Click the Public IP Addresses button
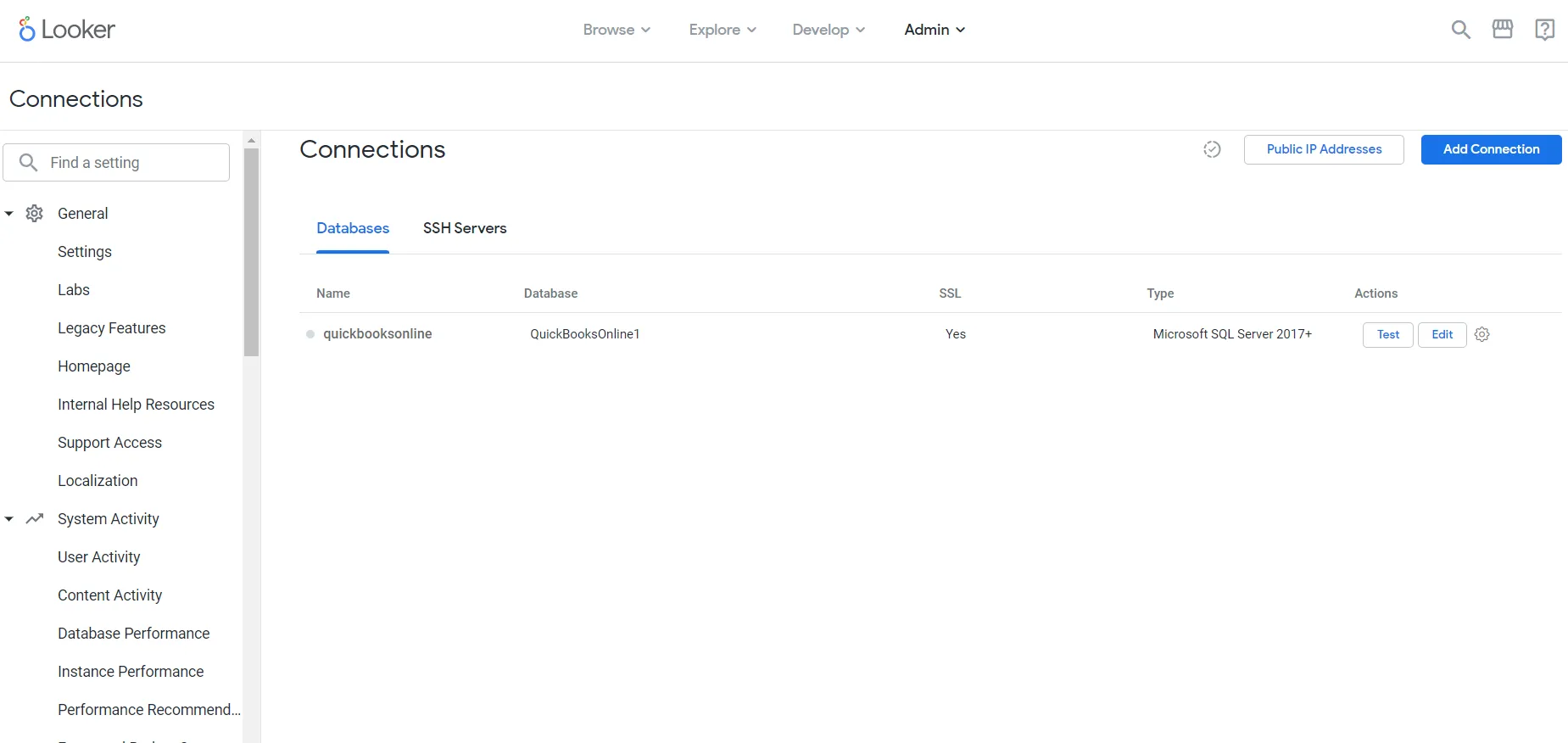The width and height of the screenshot is (1568, 743). (1324, 149)
